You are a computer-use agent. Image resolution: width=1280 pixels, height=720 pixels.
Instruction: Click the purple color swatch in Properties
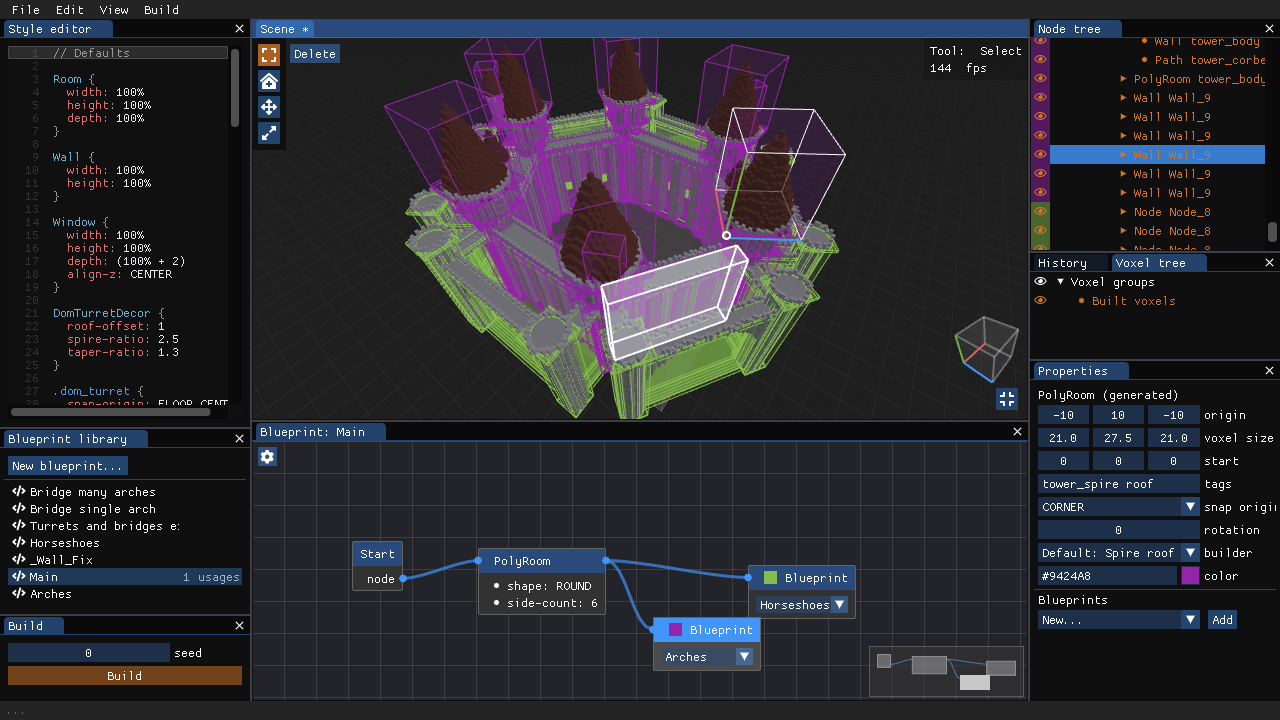click(x=1190, y=576)
